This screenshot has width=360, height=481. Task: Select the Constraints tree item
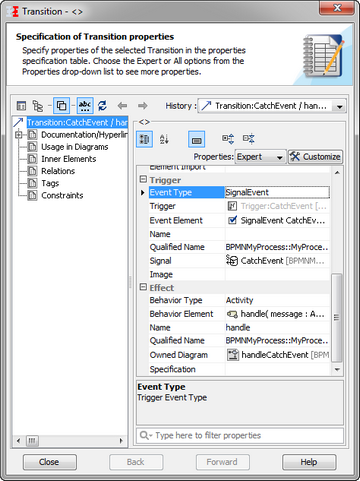tap(62, 195)
